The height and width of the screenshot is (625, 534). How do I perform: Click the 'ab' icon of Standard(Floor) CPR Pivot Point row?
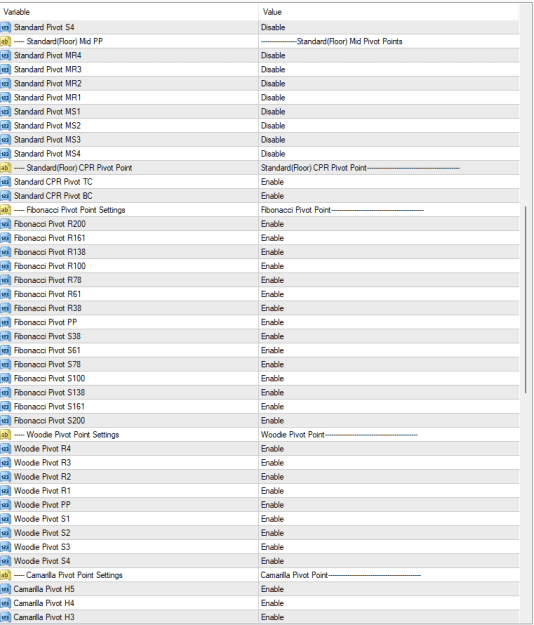(6, 168)
